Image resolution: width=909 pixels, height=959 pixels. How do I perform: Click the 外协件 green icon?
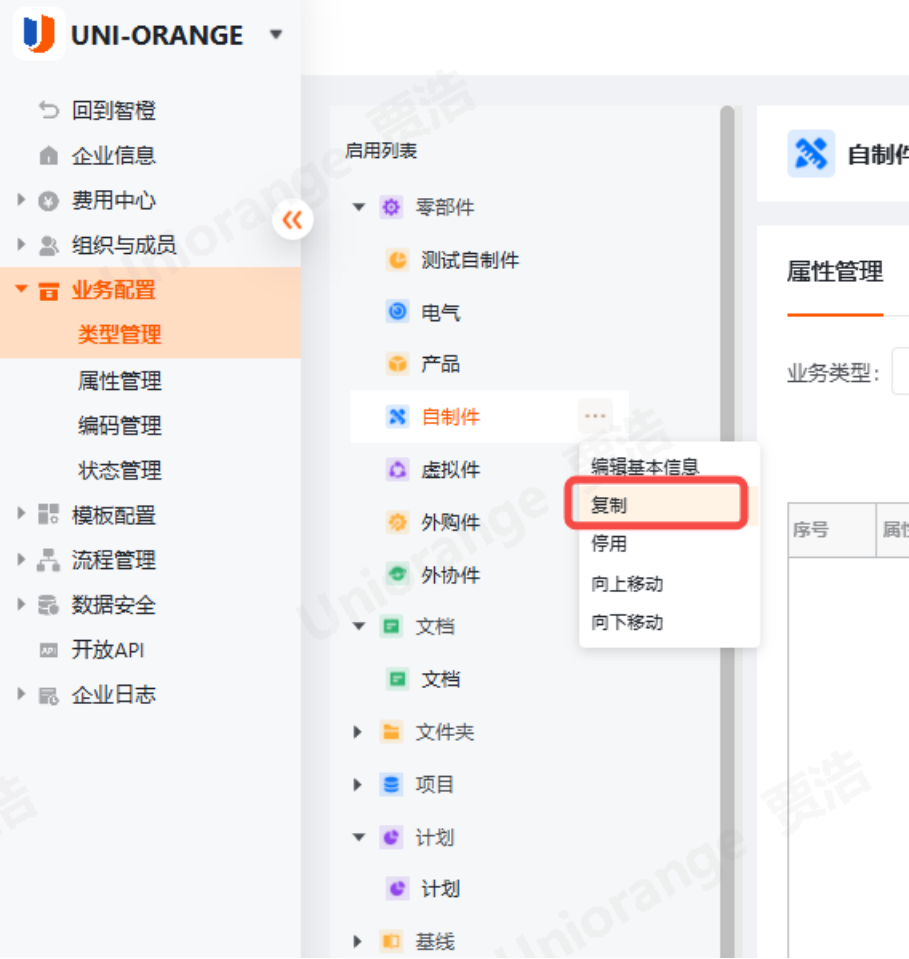397,575
